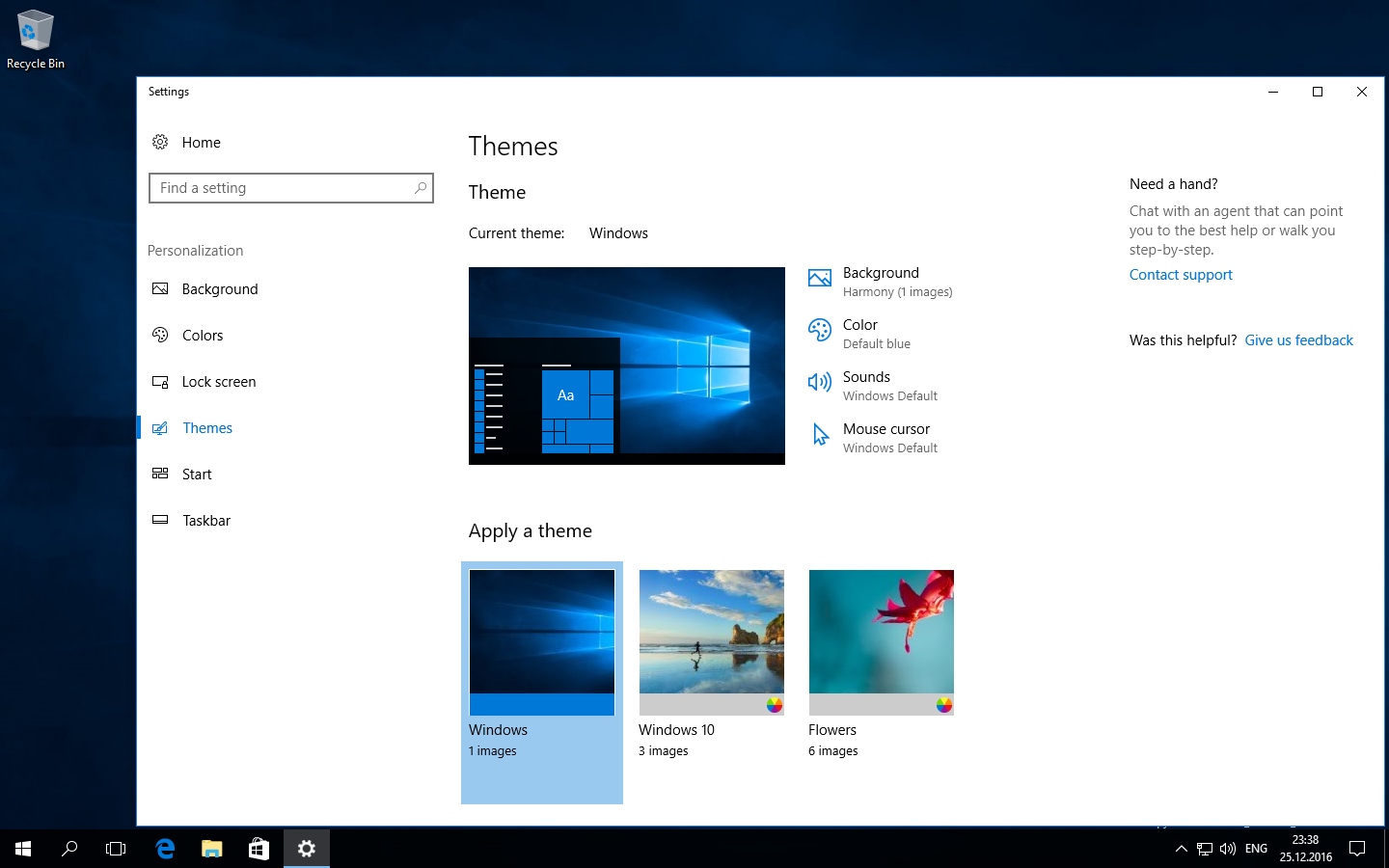Click the Find a setting search box

tap(291, 188)
